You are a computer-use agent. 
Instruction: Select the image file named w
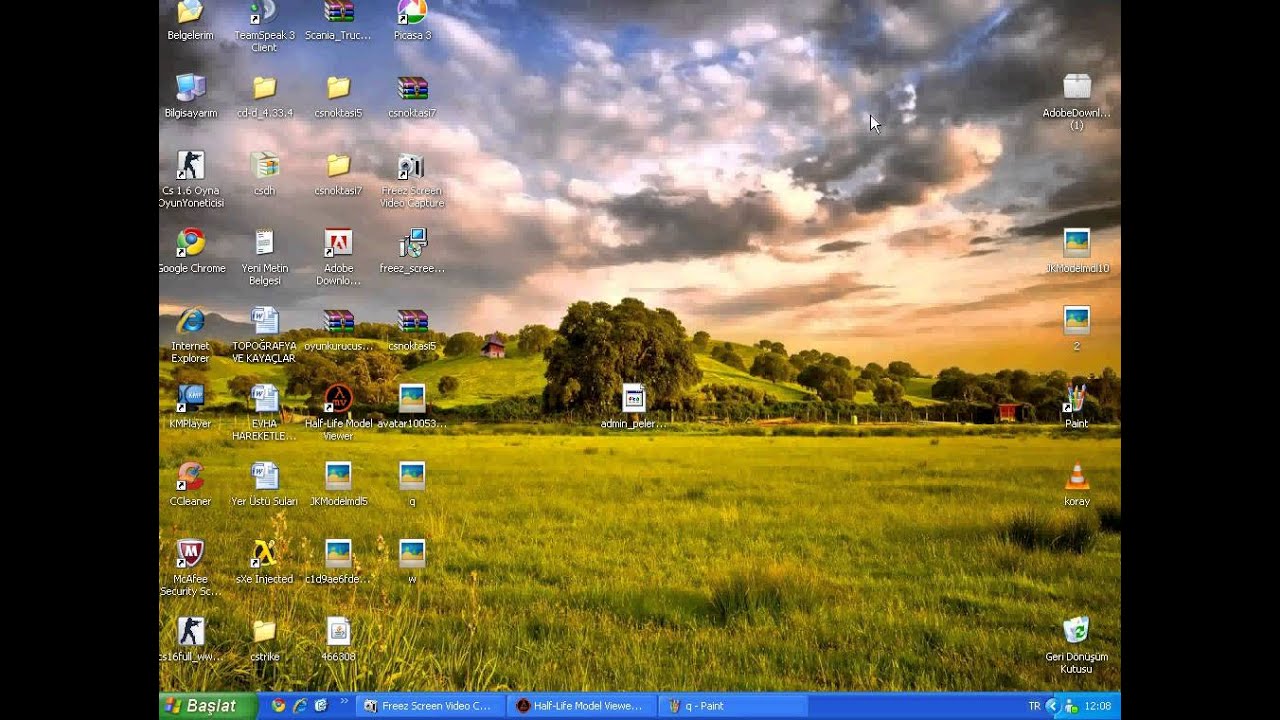click(412, 555)
